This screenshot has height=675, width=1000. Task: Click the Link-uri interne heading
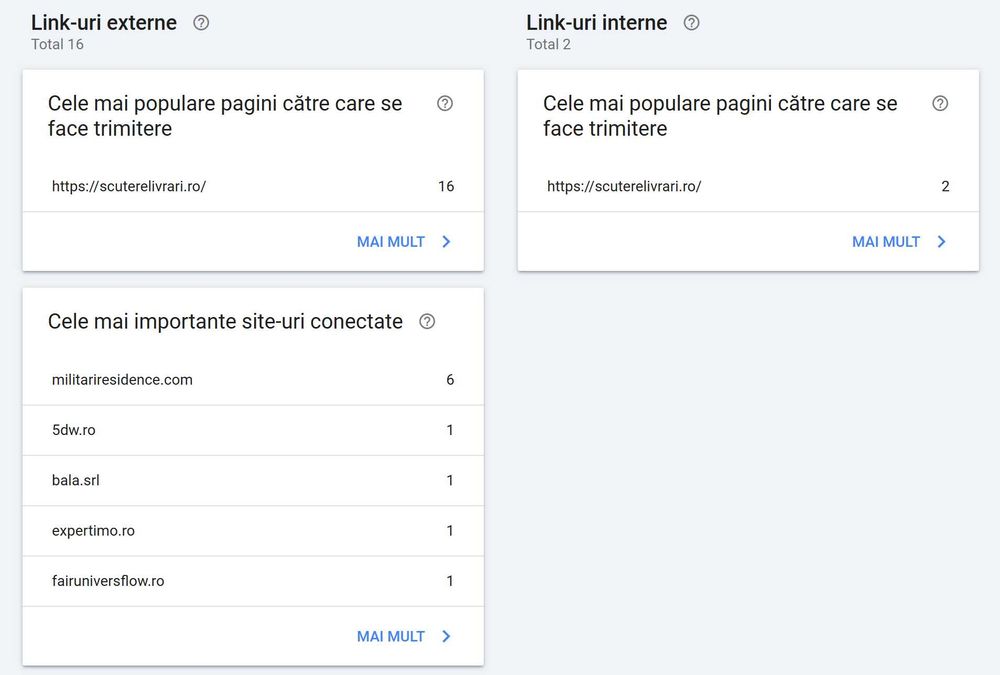click(597, 22)
